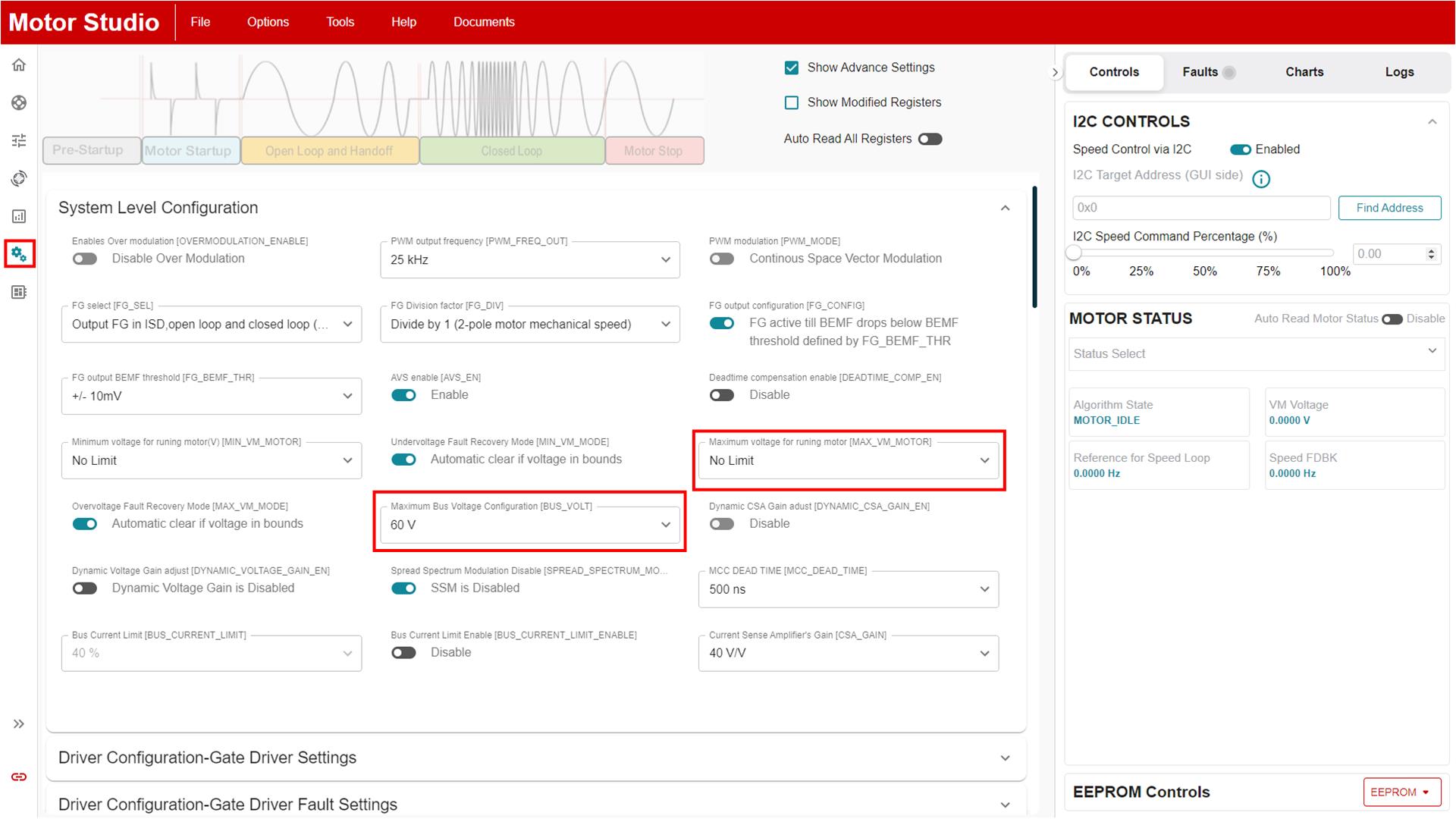
Task: Open the register map sidebar icon
Action: click(19, 292)
